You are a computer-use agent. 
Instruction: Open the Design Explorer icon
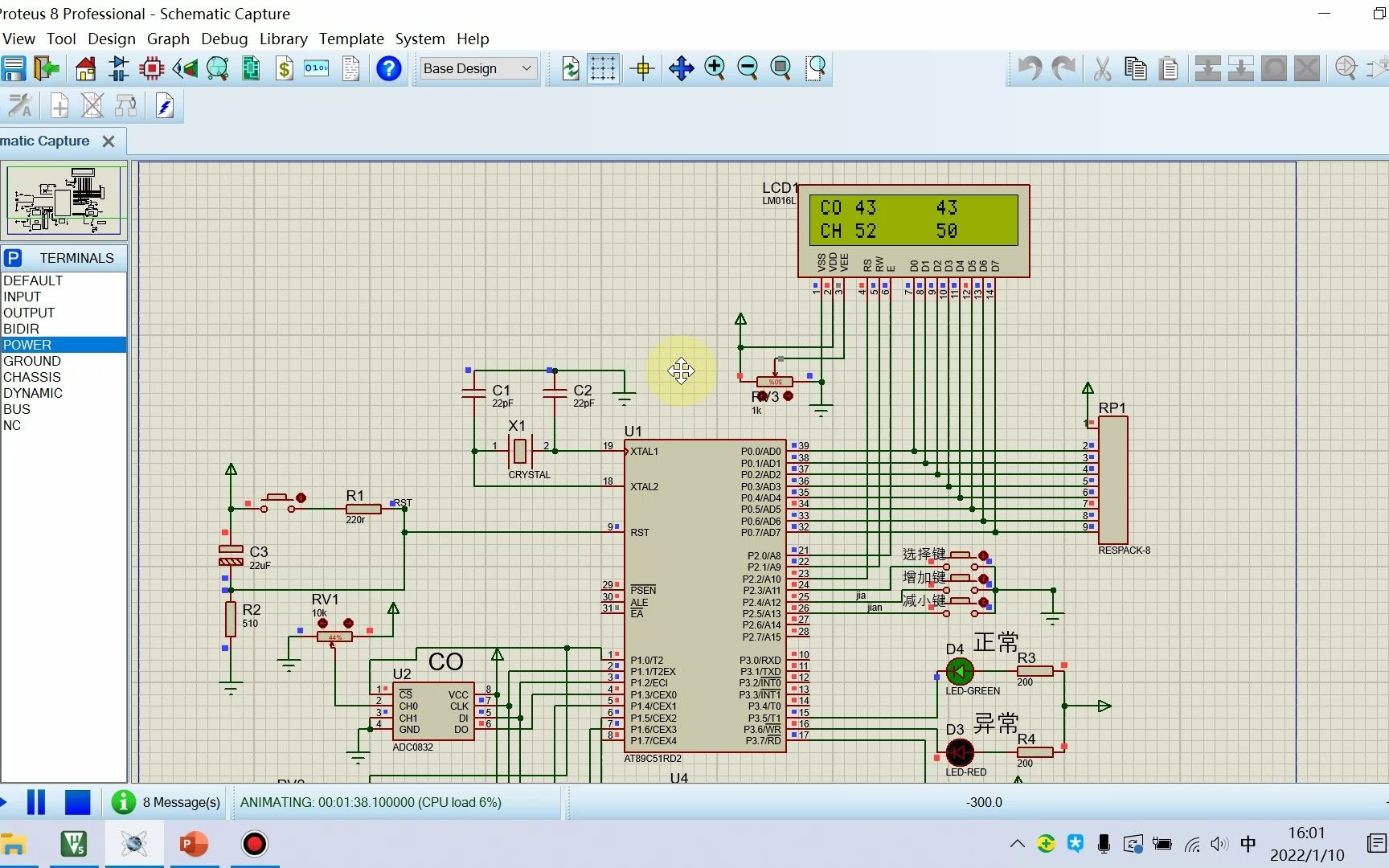point(251,68)
